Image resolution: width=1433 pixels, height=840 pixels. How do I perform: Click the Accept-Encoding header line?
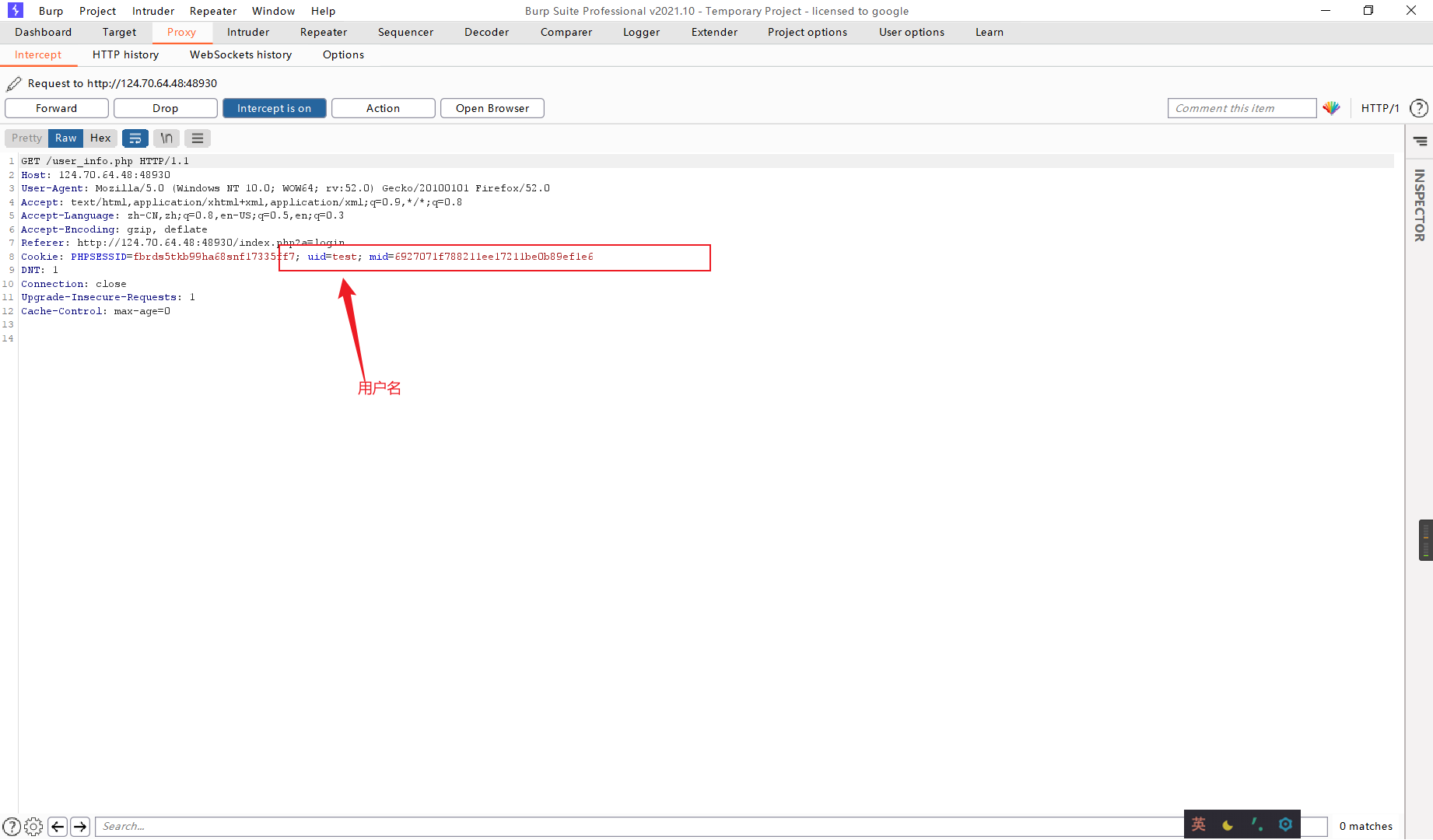tap(114, 229)
